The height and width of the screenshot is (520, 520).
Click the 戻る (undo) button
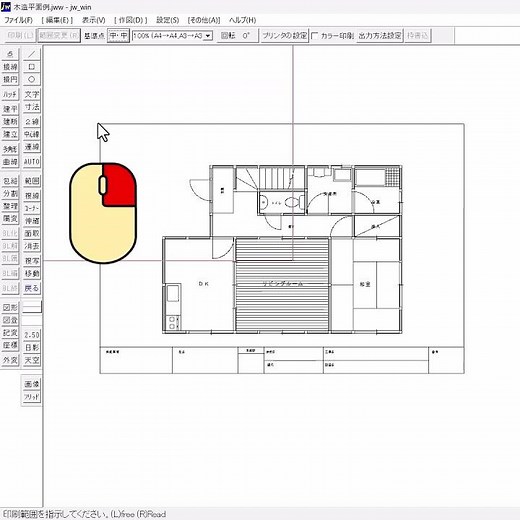pyautogui.click(x=32, y=288)
